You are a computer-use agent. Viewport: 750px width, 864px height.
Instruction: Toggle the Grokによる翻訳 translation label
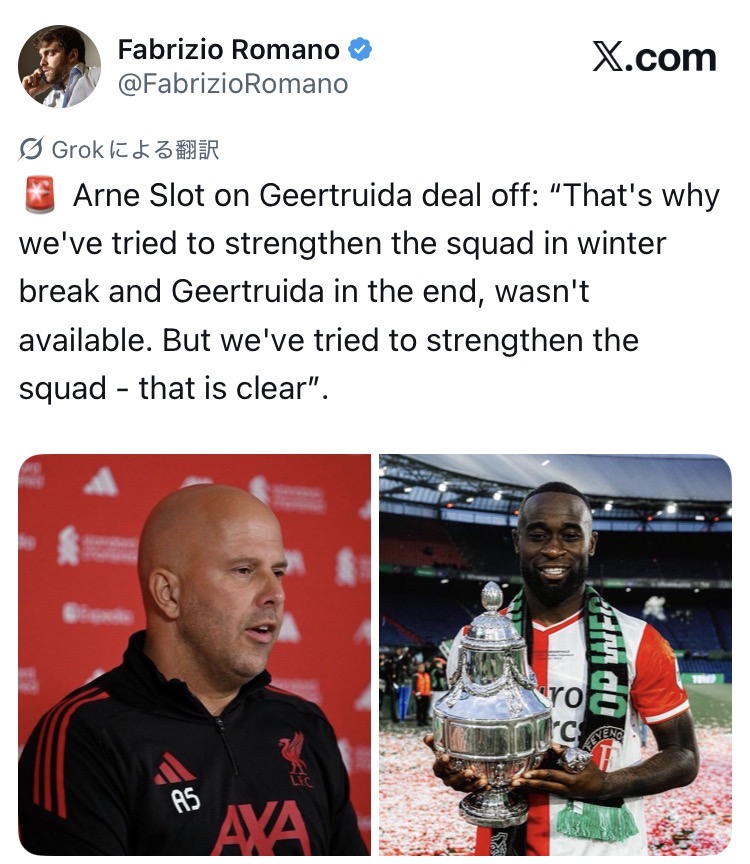(136, 149)
